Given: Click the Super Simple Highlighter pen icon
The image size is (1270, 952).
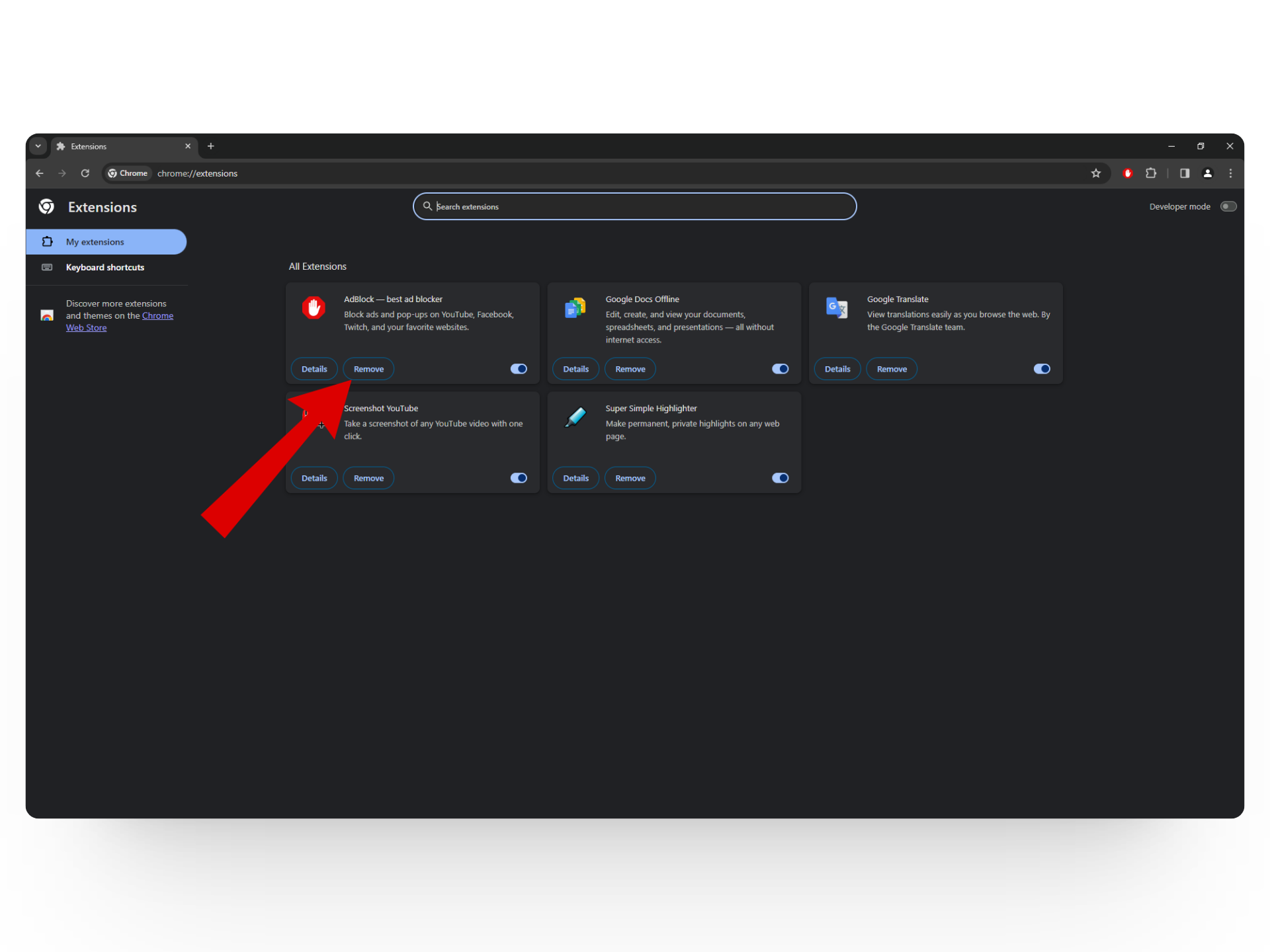Looking at the screenshot, I should coord(575,416).
